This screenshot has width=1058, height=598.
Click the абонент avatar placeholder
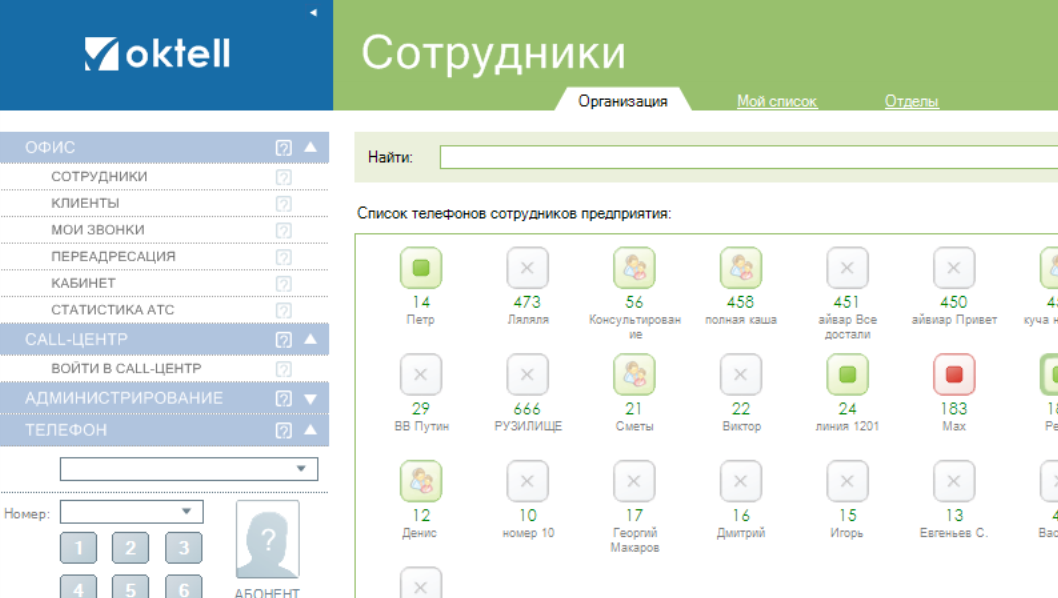click(x=267, y=540)
